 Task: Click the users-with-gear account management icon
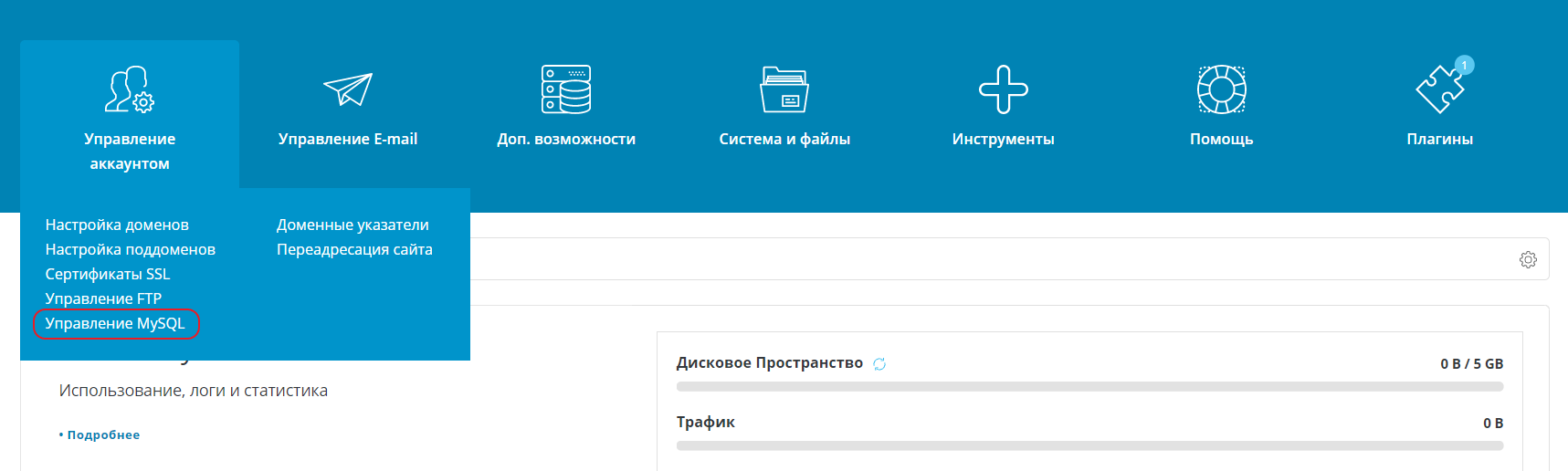[x=130, y=89]
